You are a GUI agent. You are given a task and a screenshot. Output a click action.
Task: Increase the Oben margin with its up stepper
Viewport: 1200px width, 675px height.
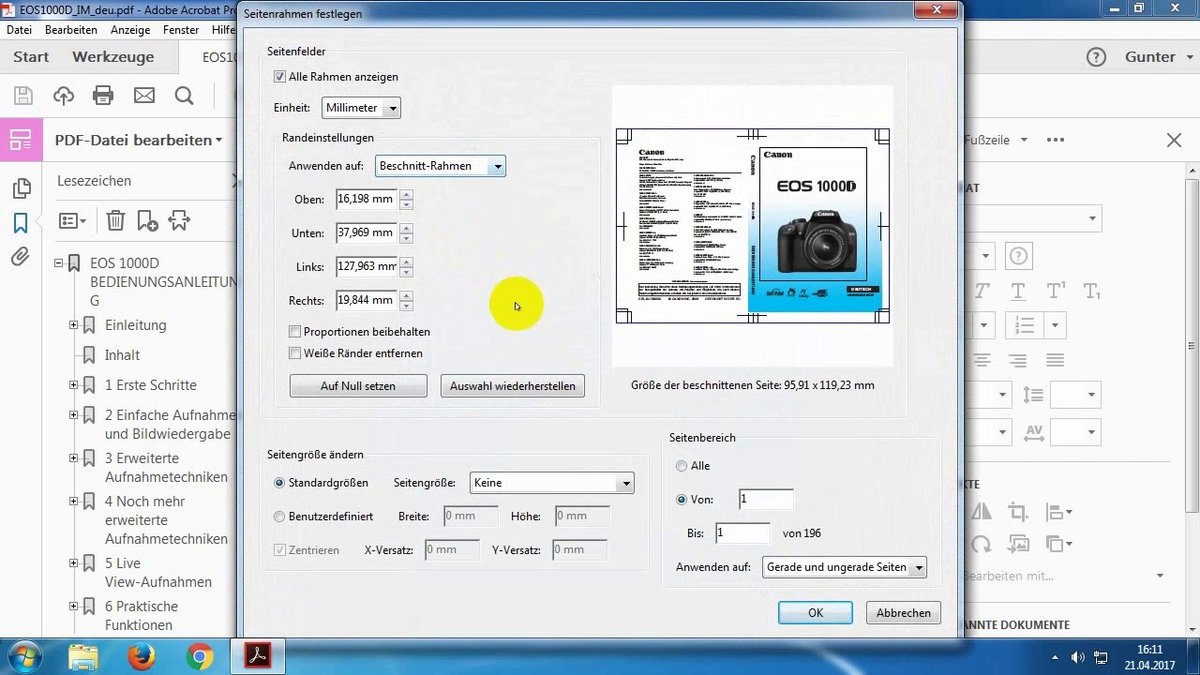click(407, 195)
